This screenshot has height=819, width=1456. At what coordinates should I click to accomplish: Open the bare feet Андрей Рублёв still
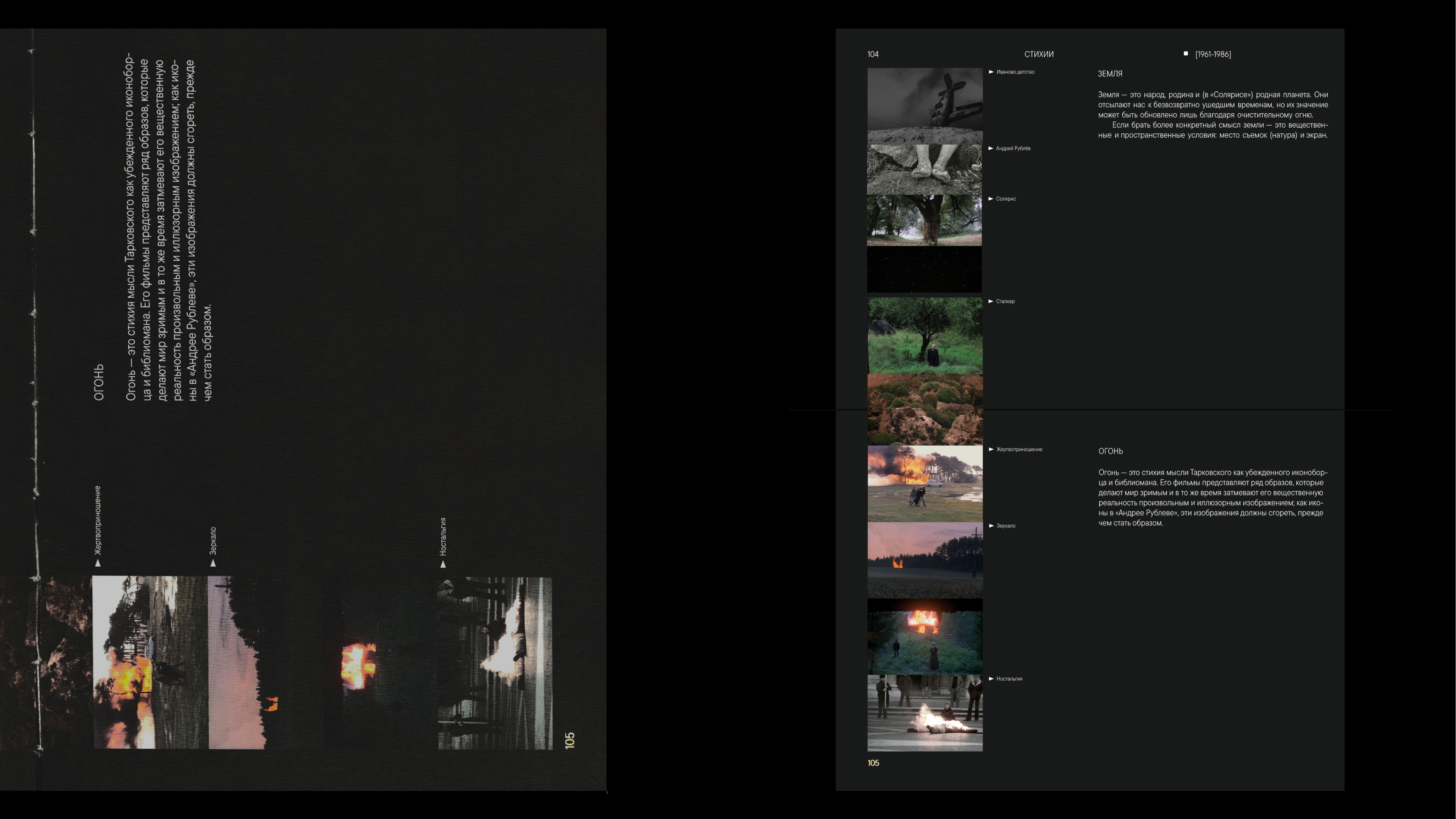coord(924,169)
